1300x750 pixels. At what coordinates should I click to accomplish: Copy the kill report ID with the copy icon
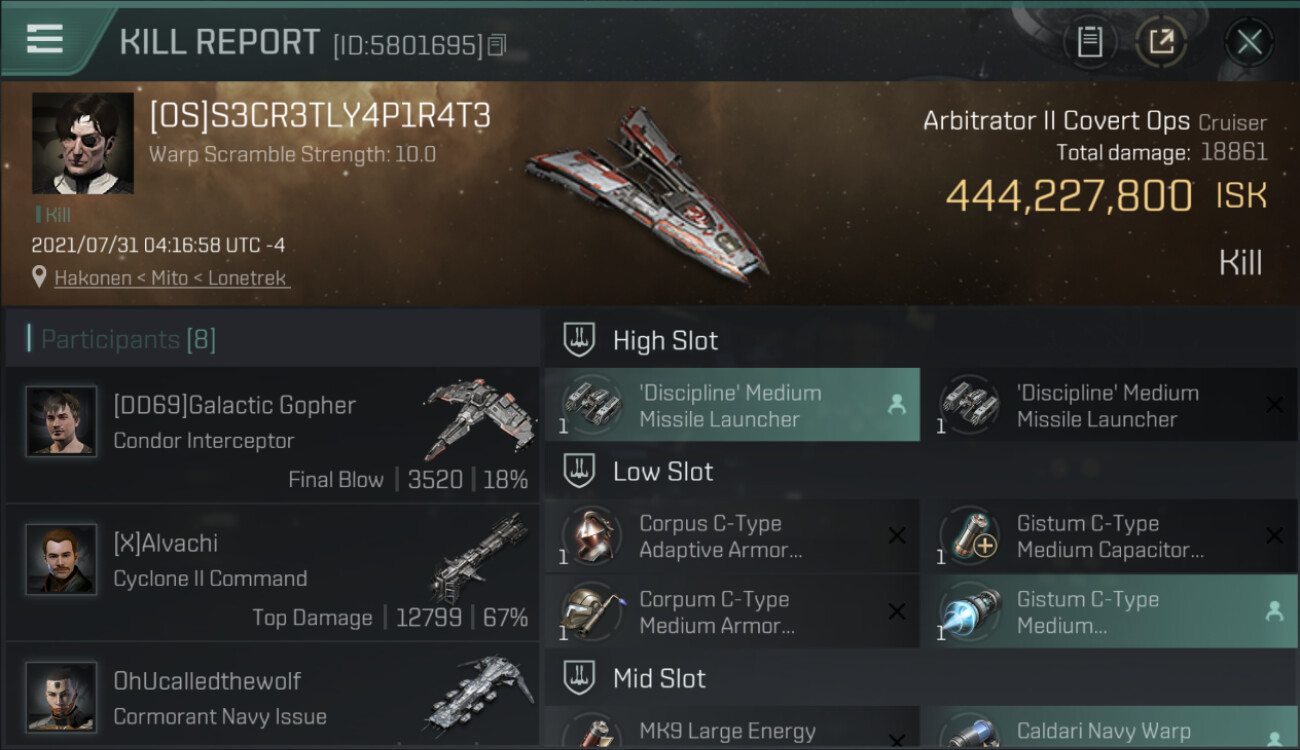pyautogui.click(x=497, y=45)
